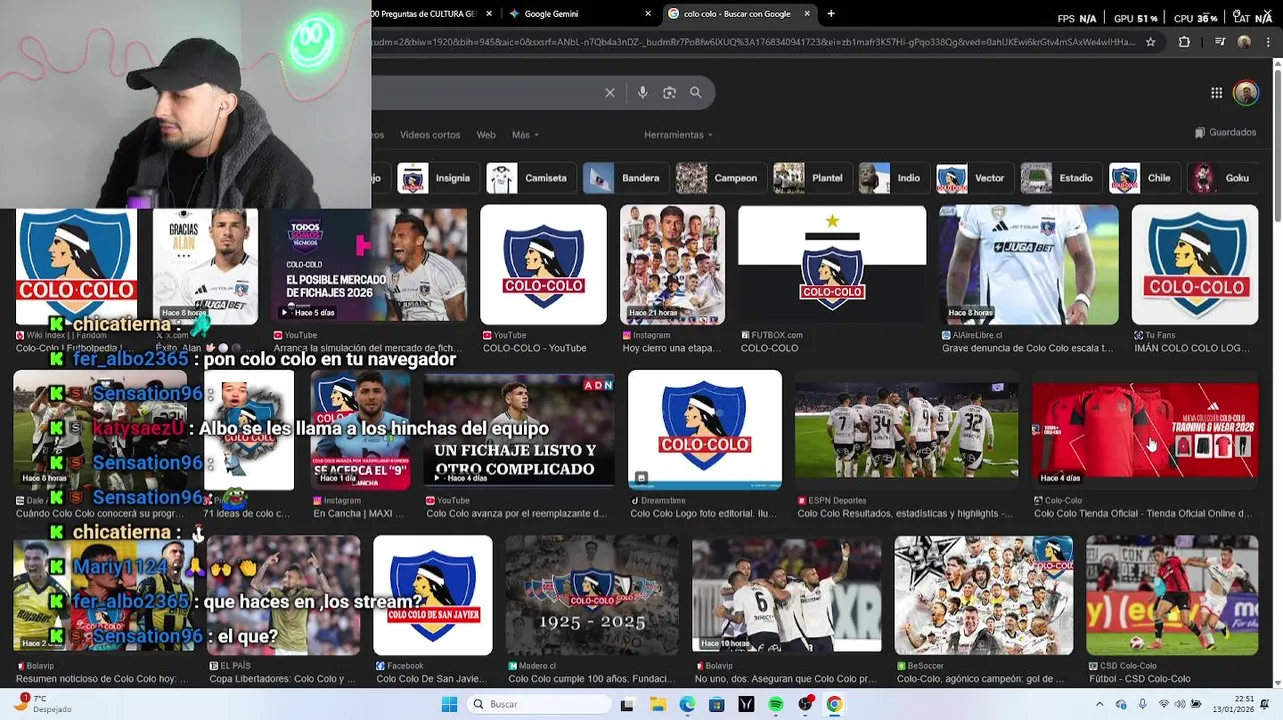Open the ESPN Deportes players image
The image size is (1283, 720).
point(906,430)
